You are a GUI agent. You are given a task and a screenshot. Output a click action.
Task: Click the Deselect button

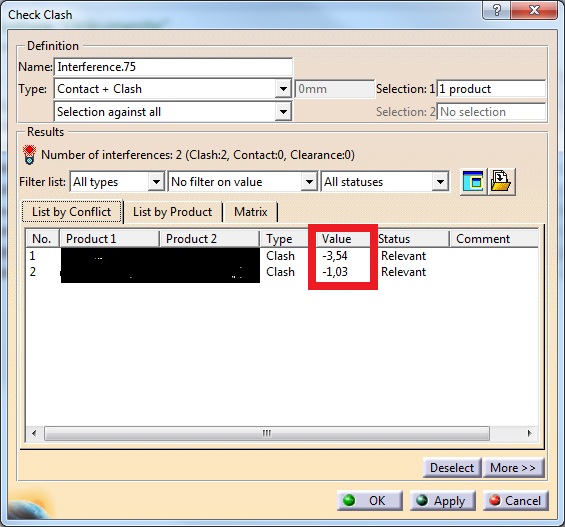pos(452,468)
